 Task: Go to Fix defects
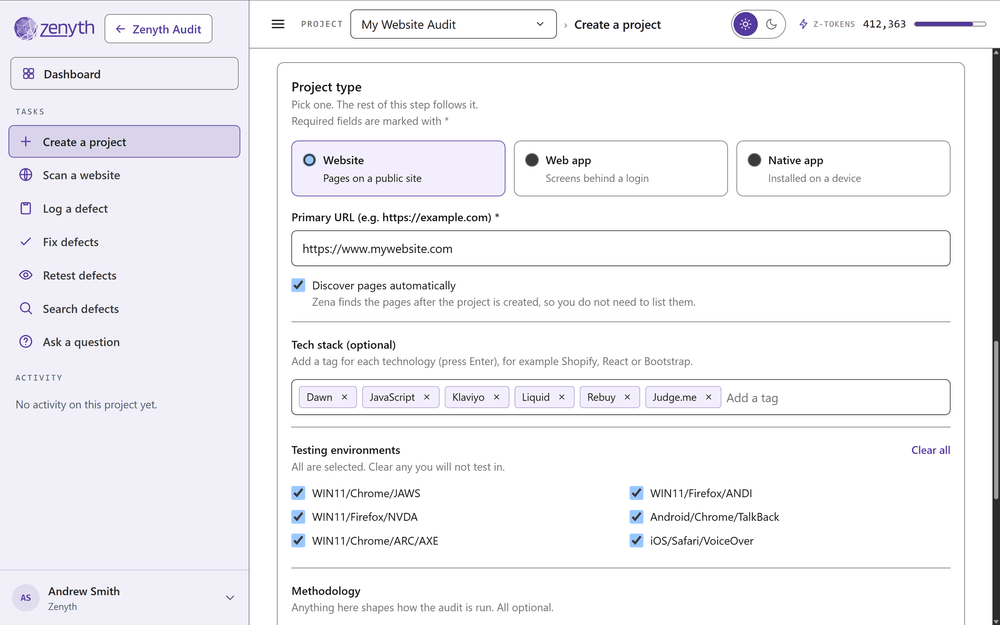point(124,242)
